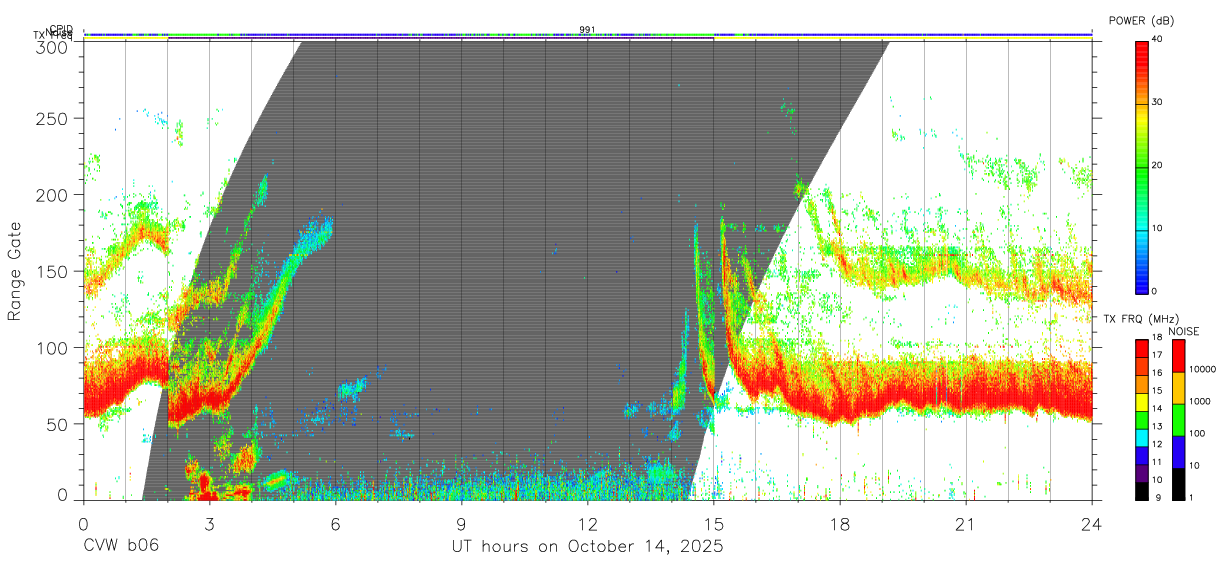Click the 1000 noise legend label
This screenshot has height=567, width=1228.
(1200, 402)
